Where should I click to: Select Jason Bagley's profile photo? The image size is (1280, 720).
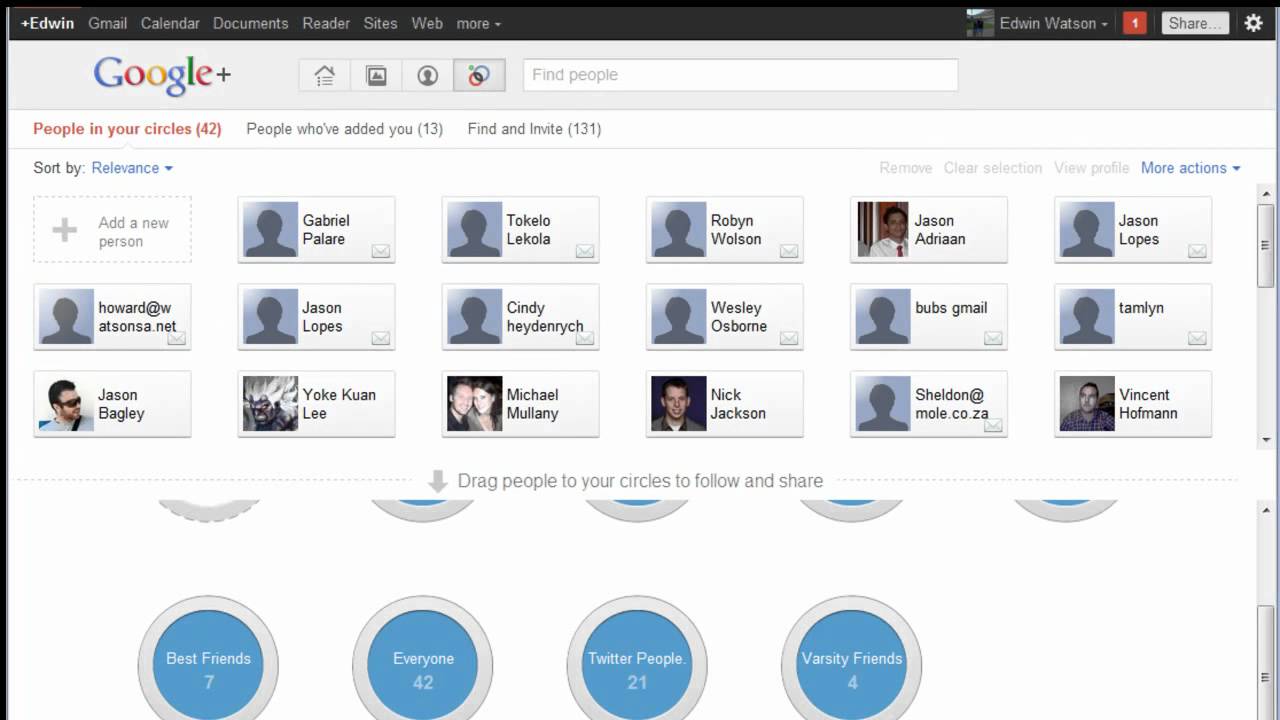pyautogui.click(x=66, y=404)
